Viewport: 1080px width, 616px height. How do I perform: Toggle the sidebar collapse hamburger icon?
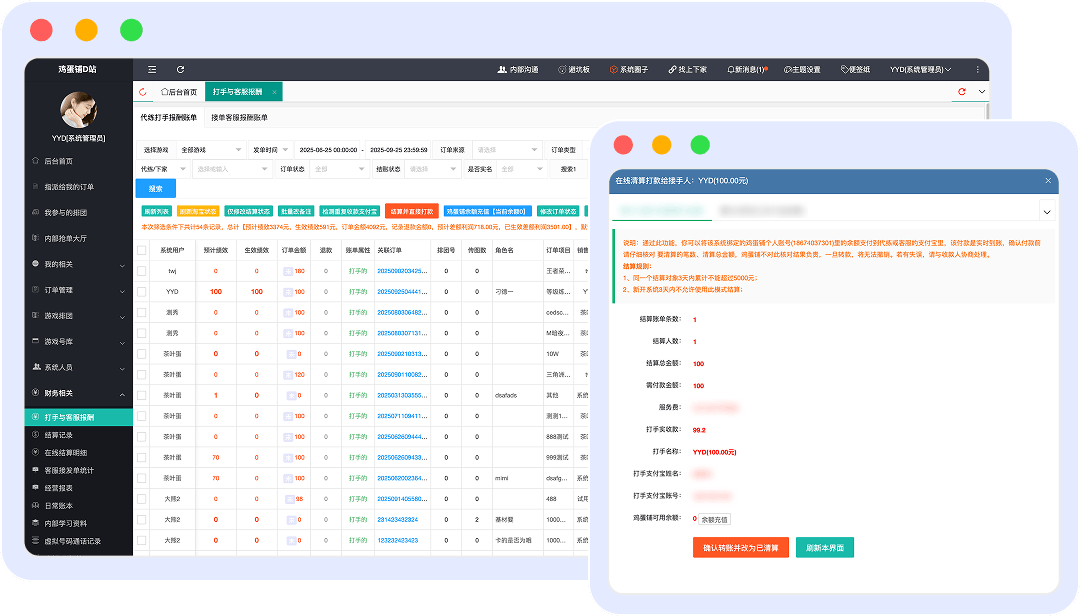click(152, 70)
